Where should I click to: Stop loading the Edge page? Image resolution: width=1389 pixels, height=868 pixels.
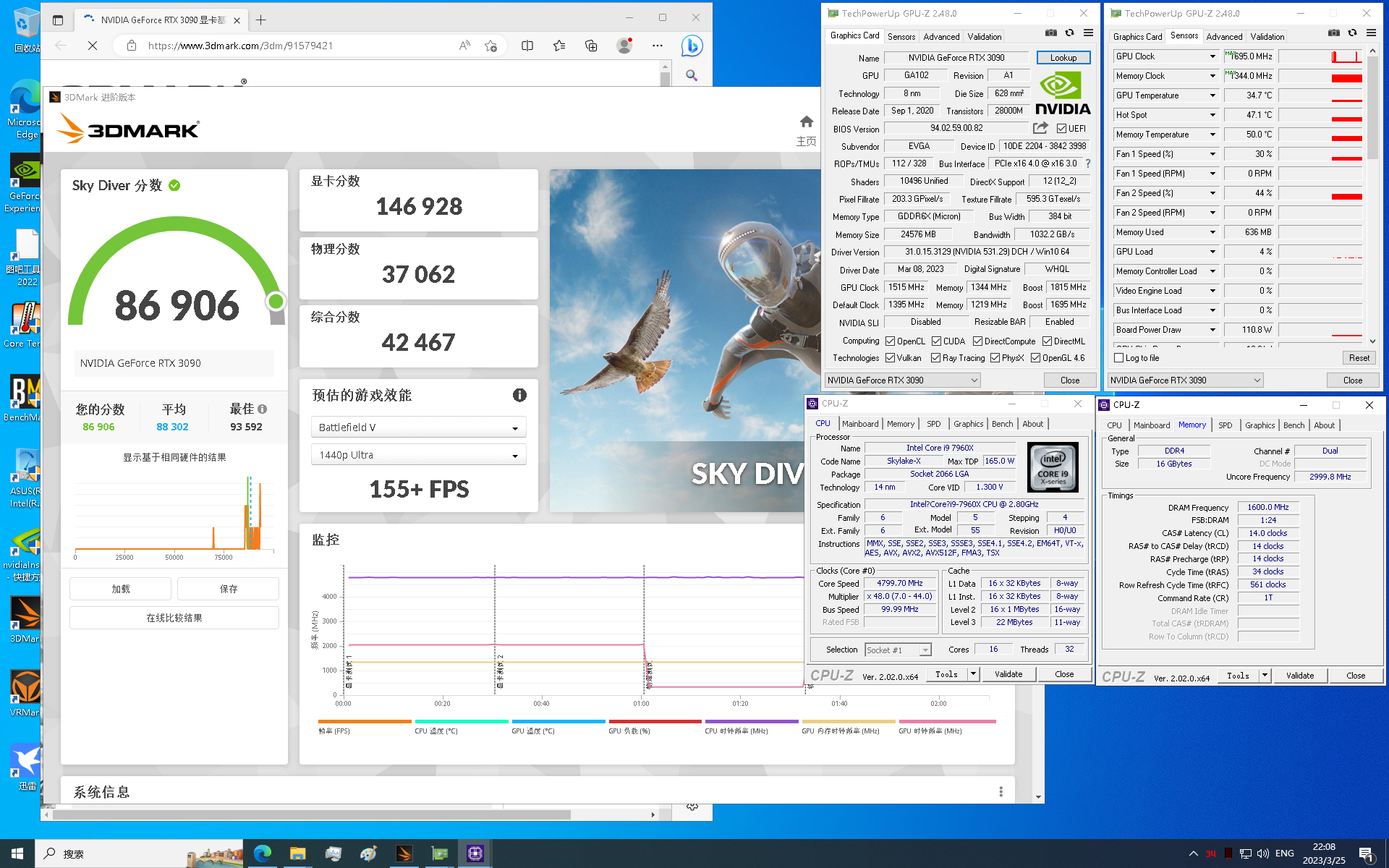click(x=93, y=46)
